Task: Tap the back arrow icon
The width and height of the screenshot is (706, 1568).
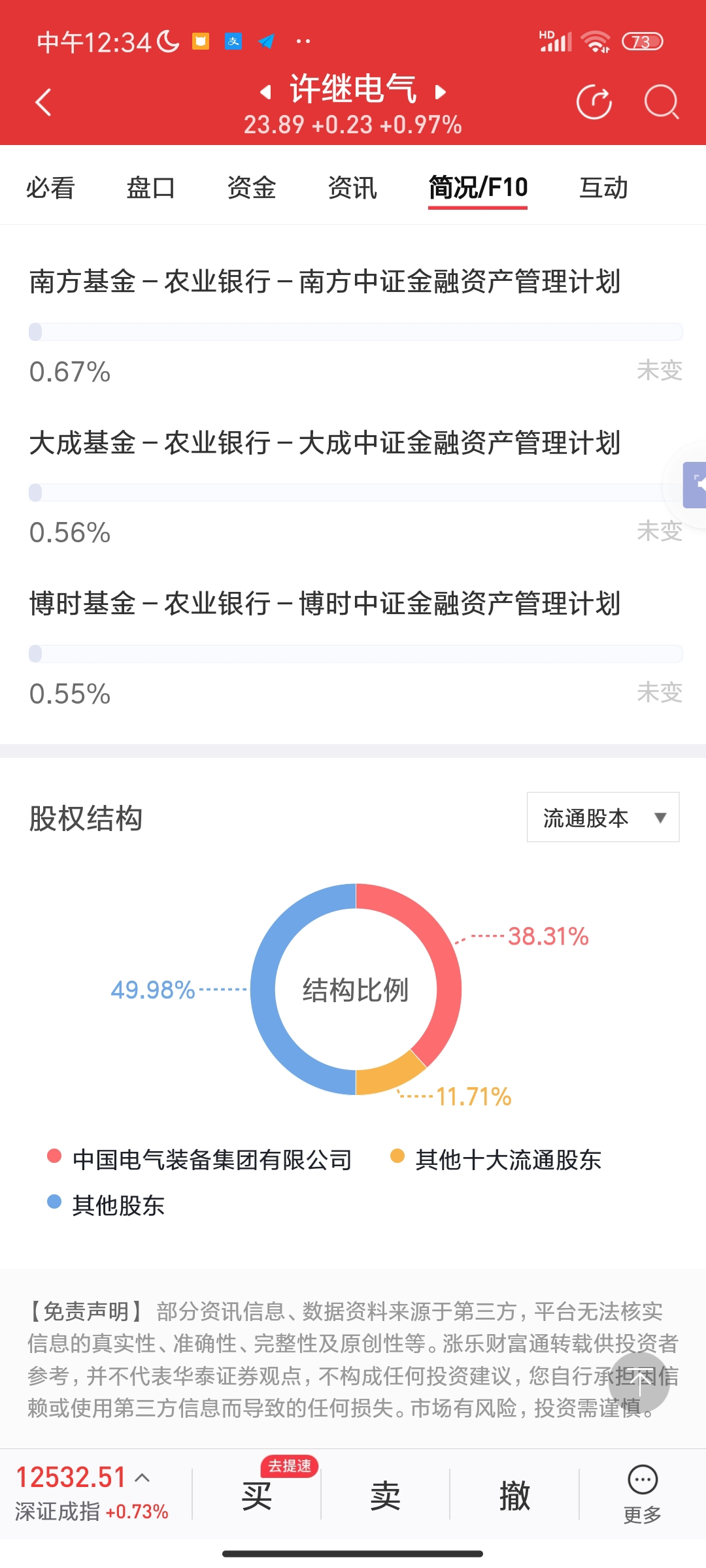Action: click(43, 103)
